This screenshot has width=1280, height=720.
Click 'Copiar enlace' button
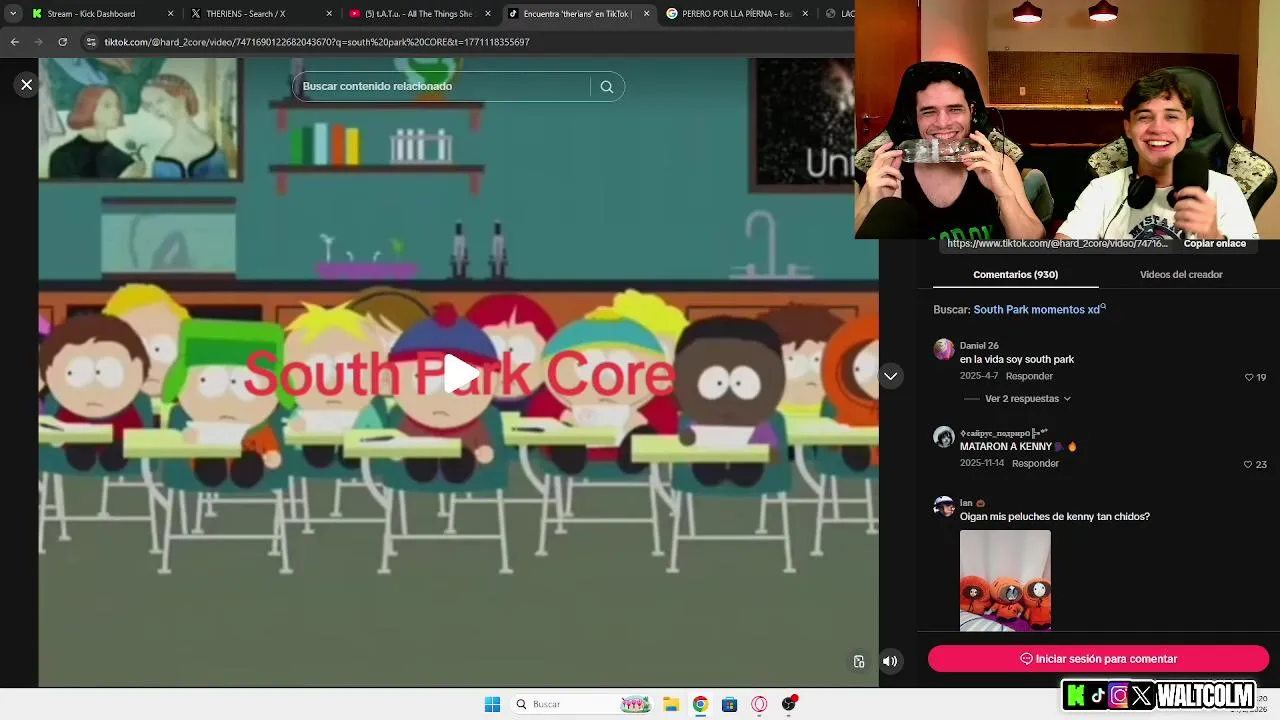(x=1214, y=243)
